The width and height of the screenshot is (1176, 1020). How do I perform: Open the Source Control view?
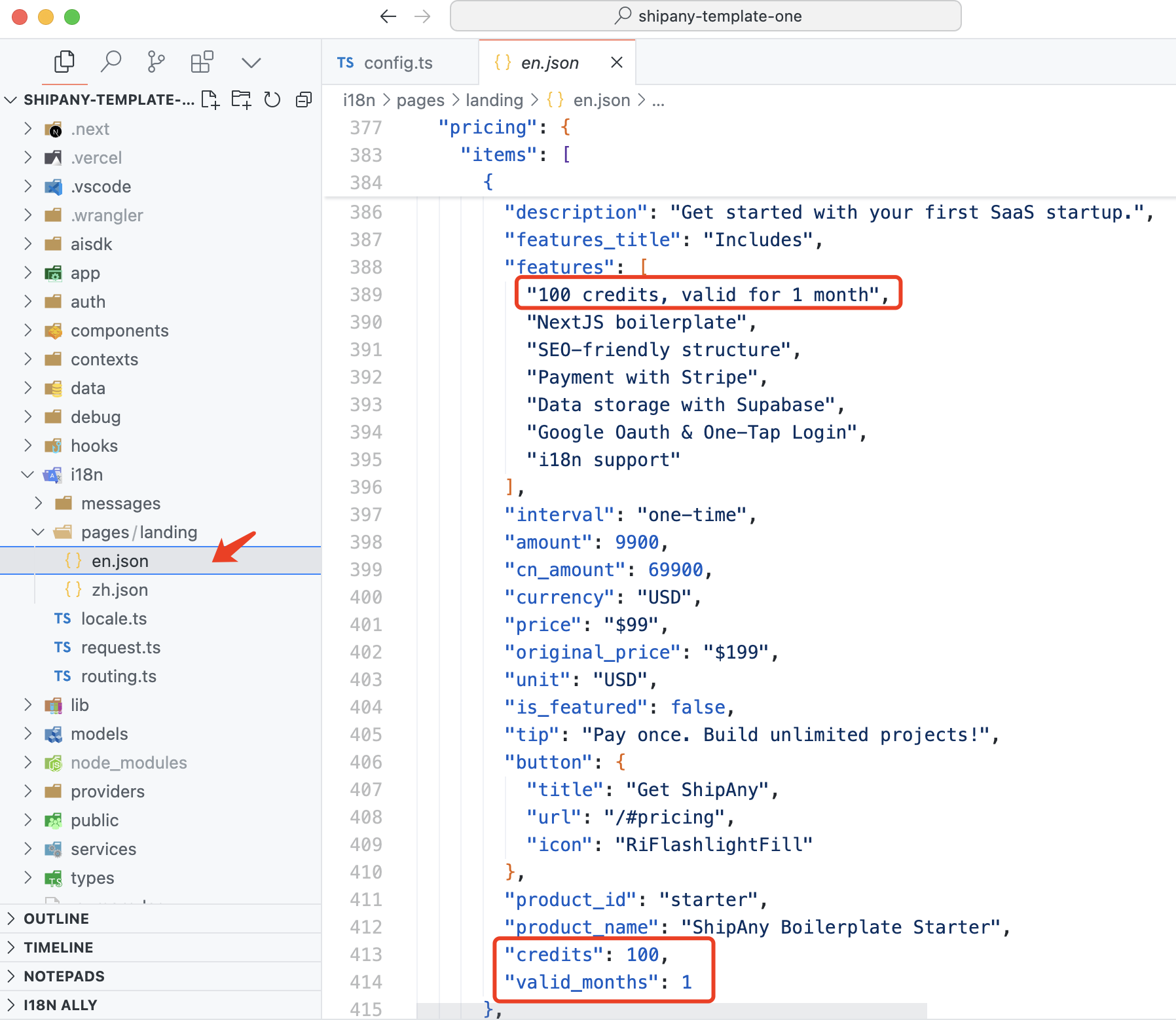156,62
